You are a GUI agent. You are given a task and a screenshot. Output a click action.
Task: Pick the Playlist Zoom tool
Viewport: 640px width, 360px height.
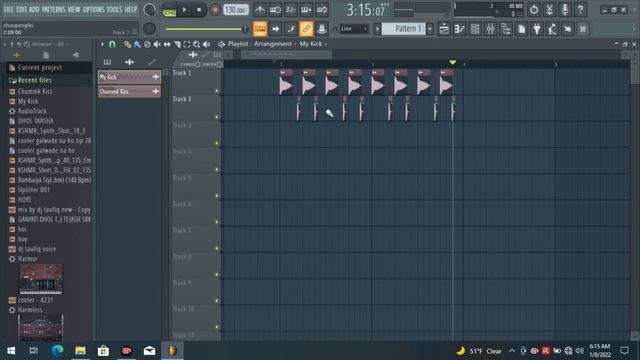[x=196, y=44]
